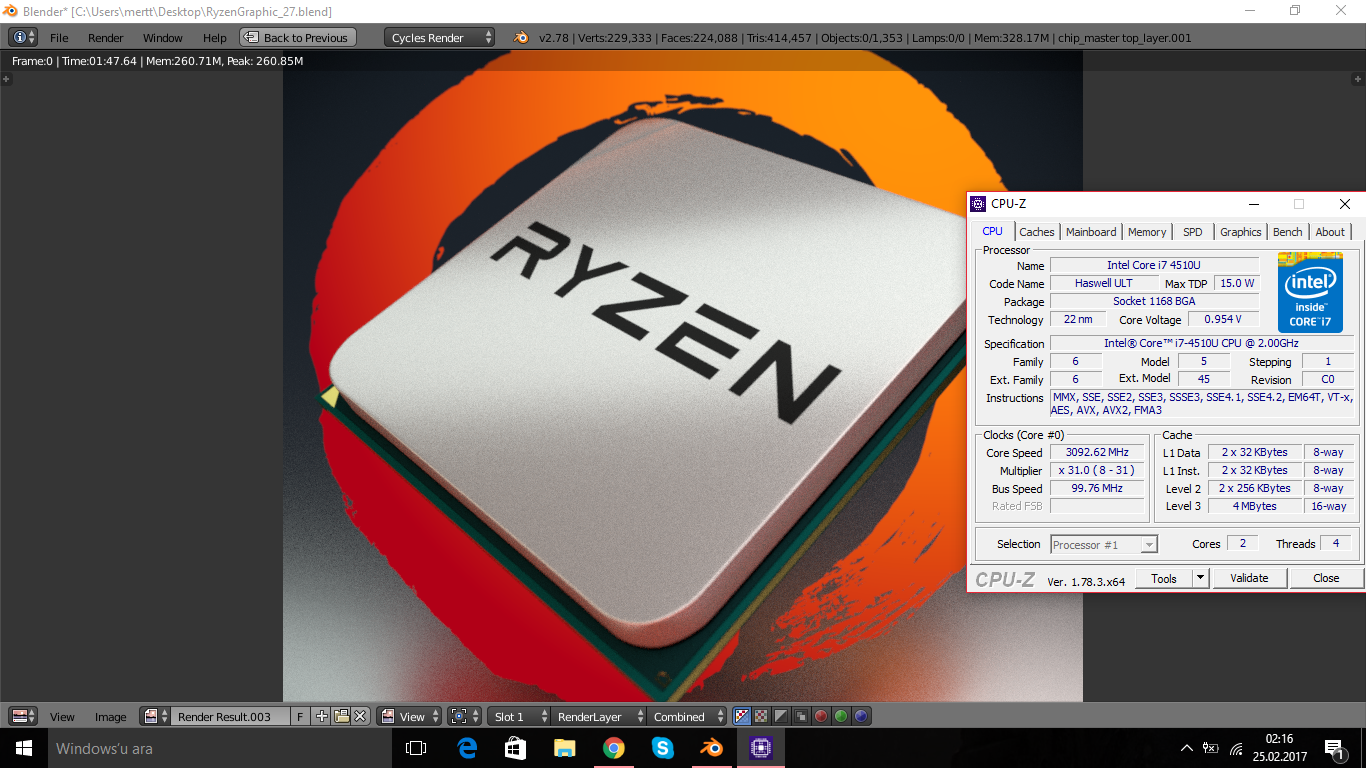The height and width of the screenshot is (768, 1366).
Task: Switch to Google Chrome on the taskbar
Action: point(614,748)
